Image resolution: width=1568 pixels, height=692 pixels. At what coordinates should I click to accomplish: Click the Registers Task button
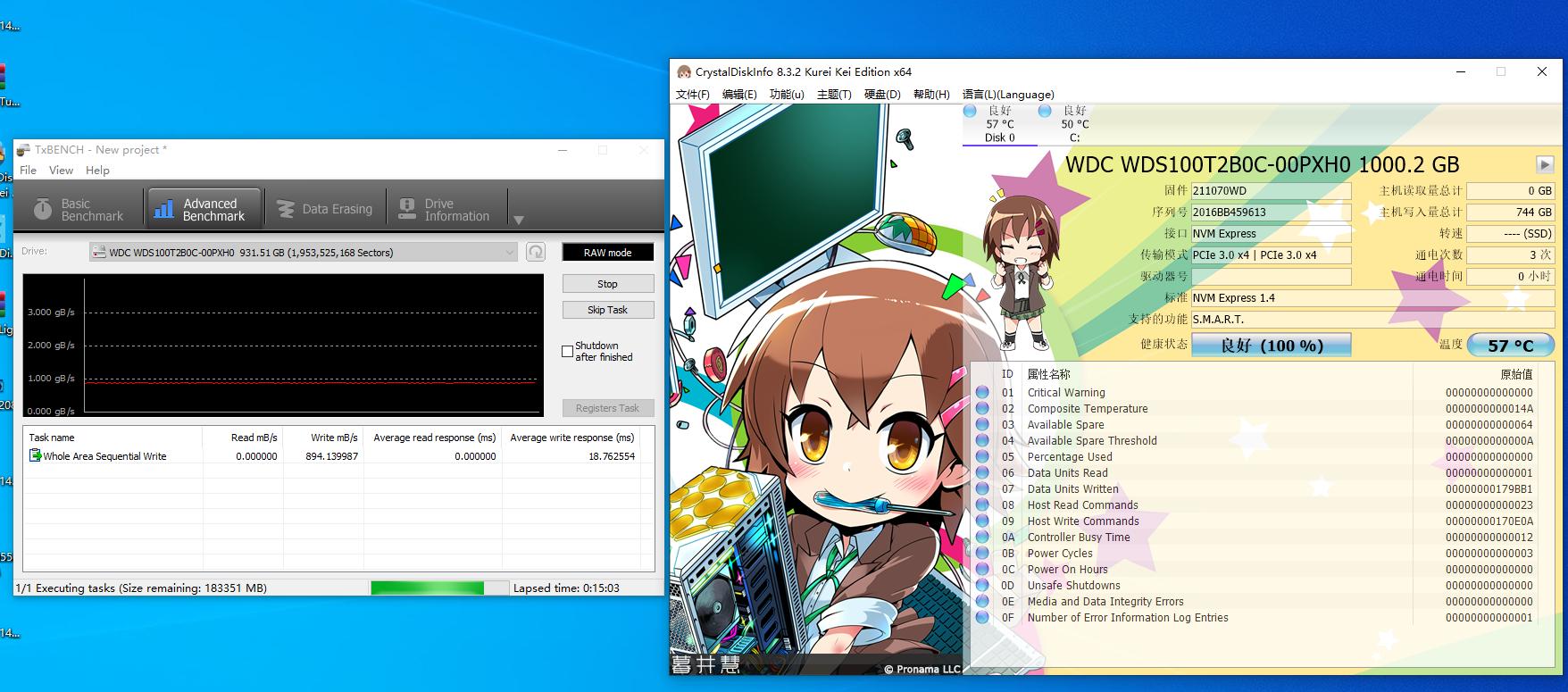607,408
